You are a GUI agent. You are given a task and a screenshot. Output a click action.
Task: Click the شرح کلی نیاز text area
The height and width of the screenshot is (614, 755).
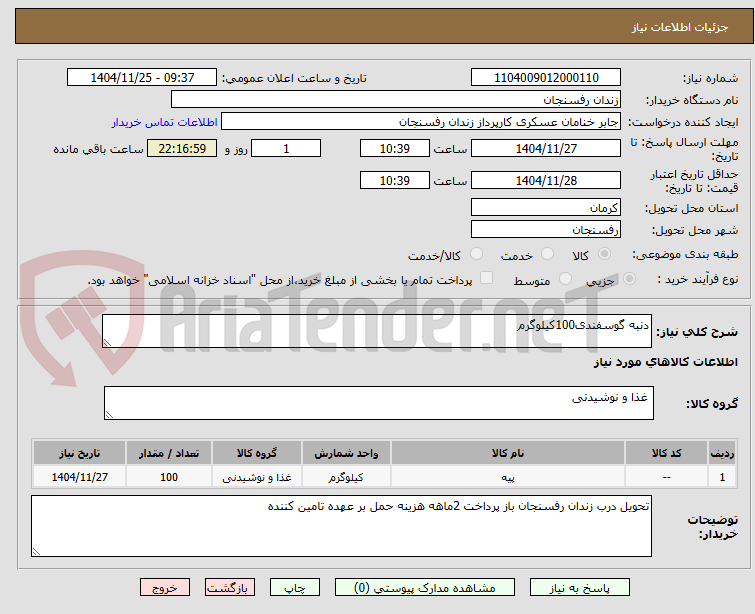(377, 331)
